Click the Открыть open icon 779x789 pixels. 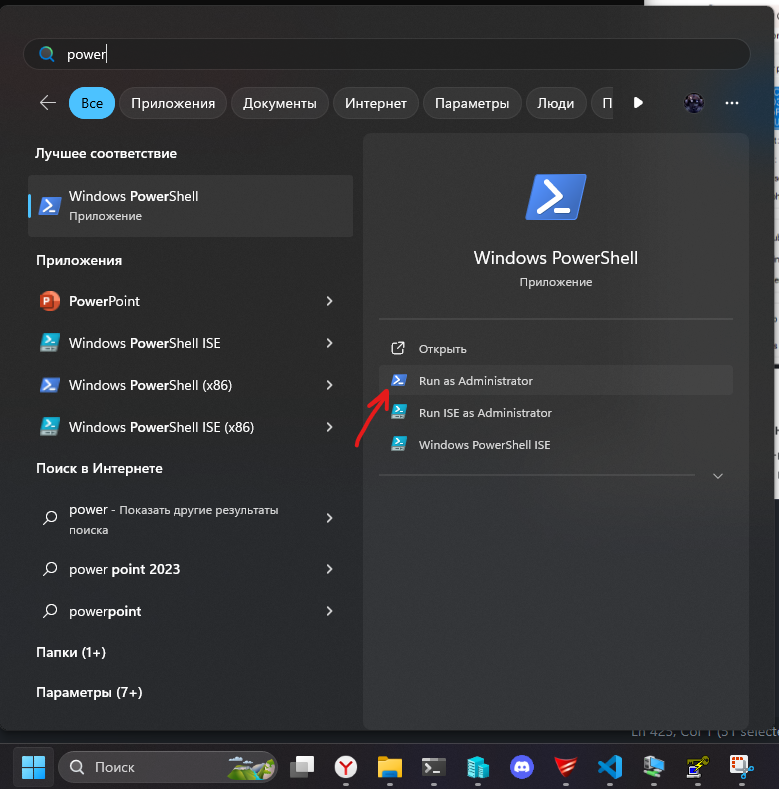point(398,348)
